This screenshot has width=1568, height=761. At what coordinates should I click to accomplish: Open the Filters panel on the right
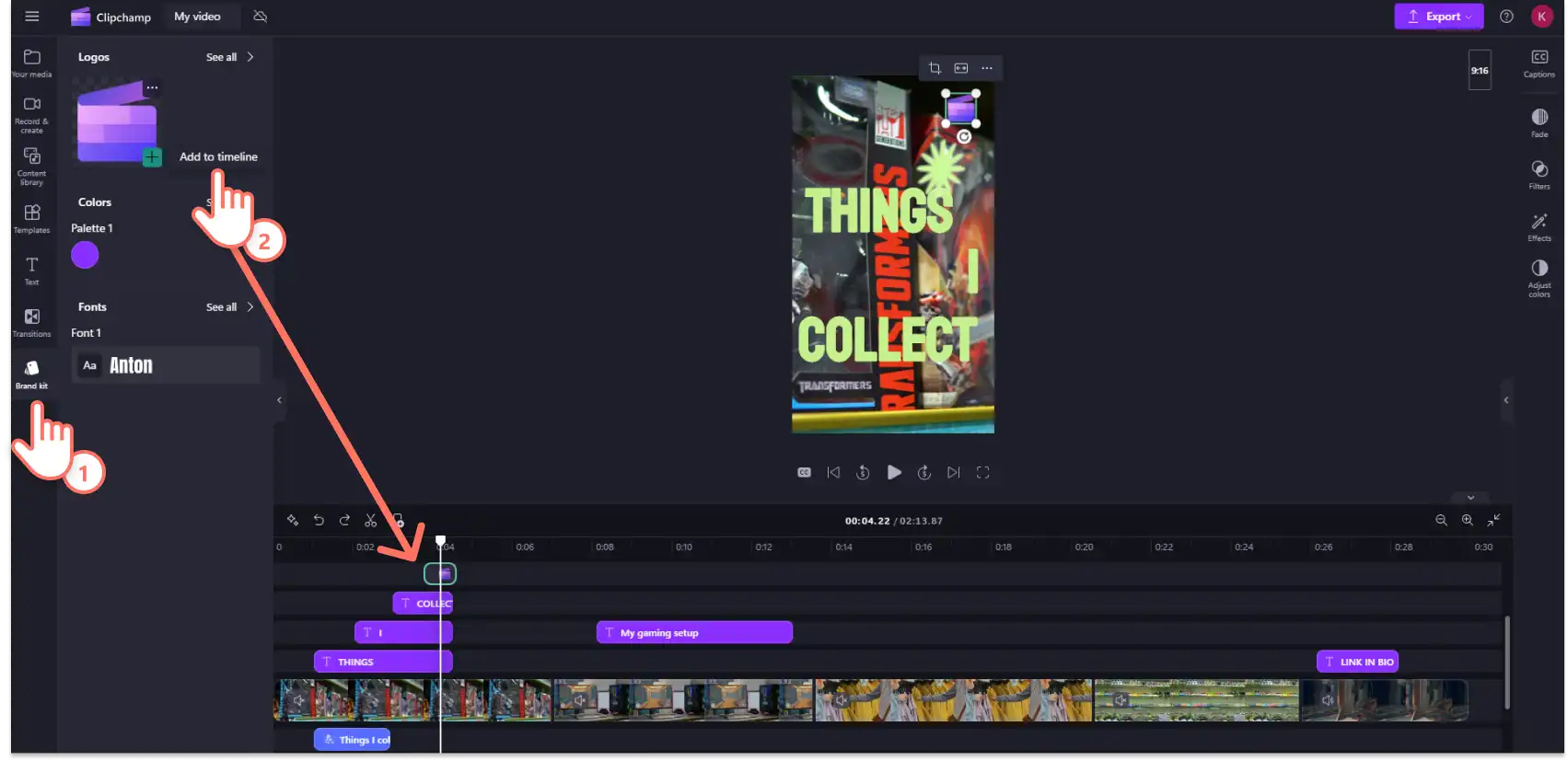click(x=1539, y=174)
